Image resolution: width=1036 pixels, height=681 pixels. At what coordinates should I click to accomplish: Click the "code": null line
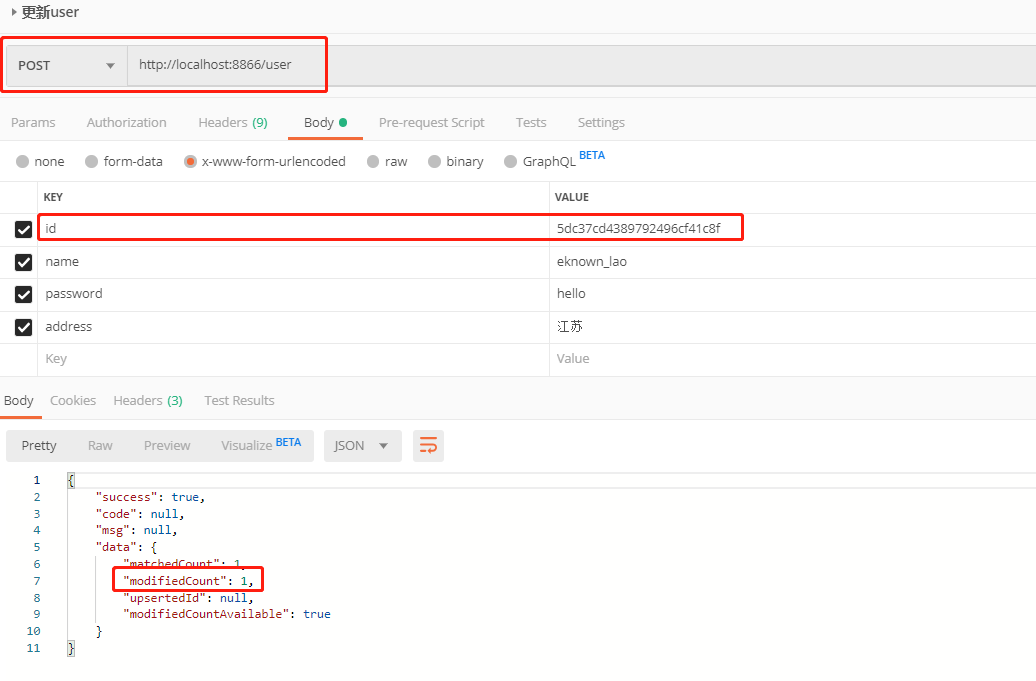click(x=139, y=514)
